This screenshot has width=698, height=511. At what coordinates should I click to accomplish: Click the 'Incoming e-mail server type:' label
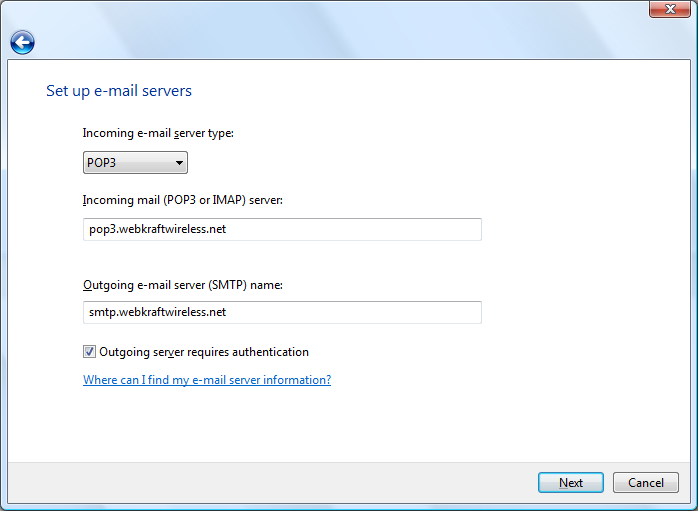158,133
